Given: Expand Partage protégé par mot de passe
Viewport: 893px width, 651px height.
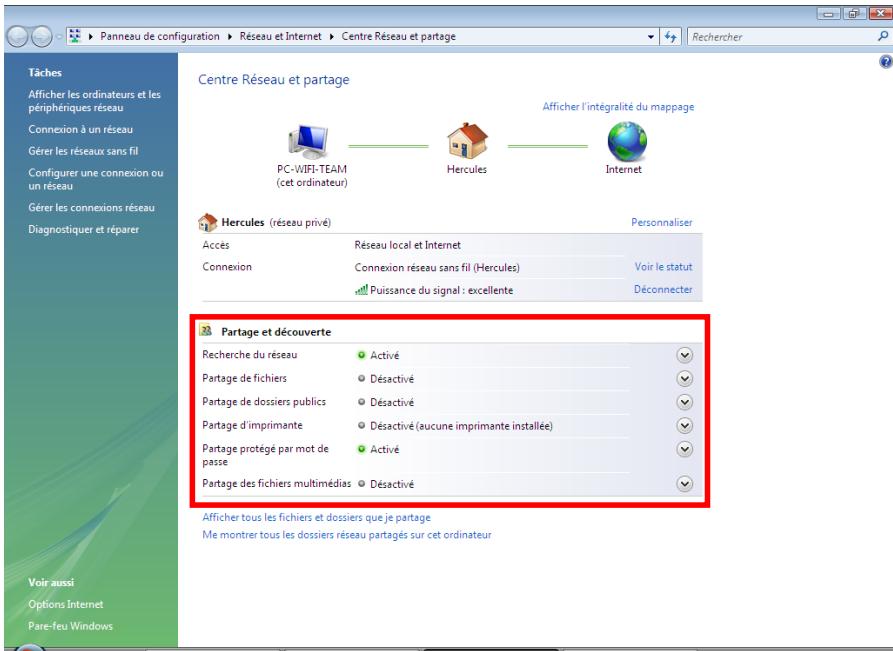Looking at the screenshot, I should click(x=685, y=449).
